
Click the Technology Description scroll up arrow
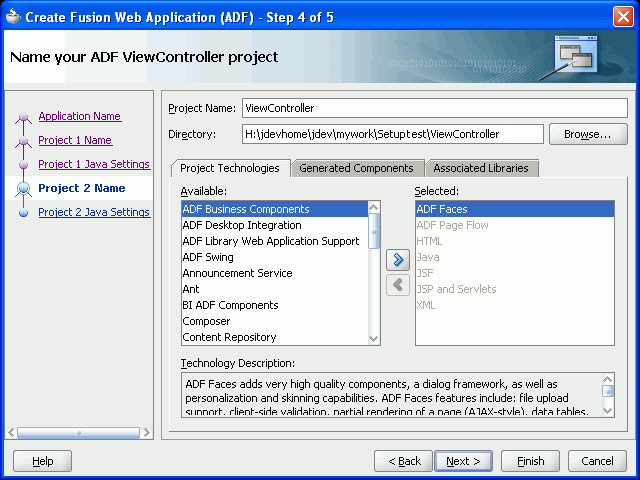click(608, 379)
